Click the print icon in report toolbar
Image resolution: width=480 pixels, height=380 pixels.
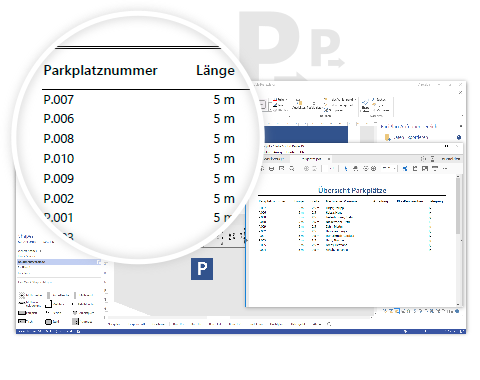click(271, 169)
